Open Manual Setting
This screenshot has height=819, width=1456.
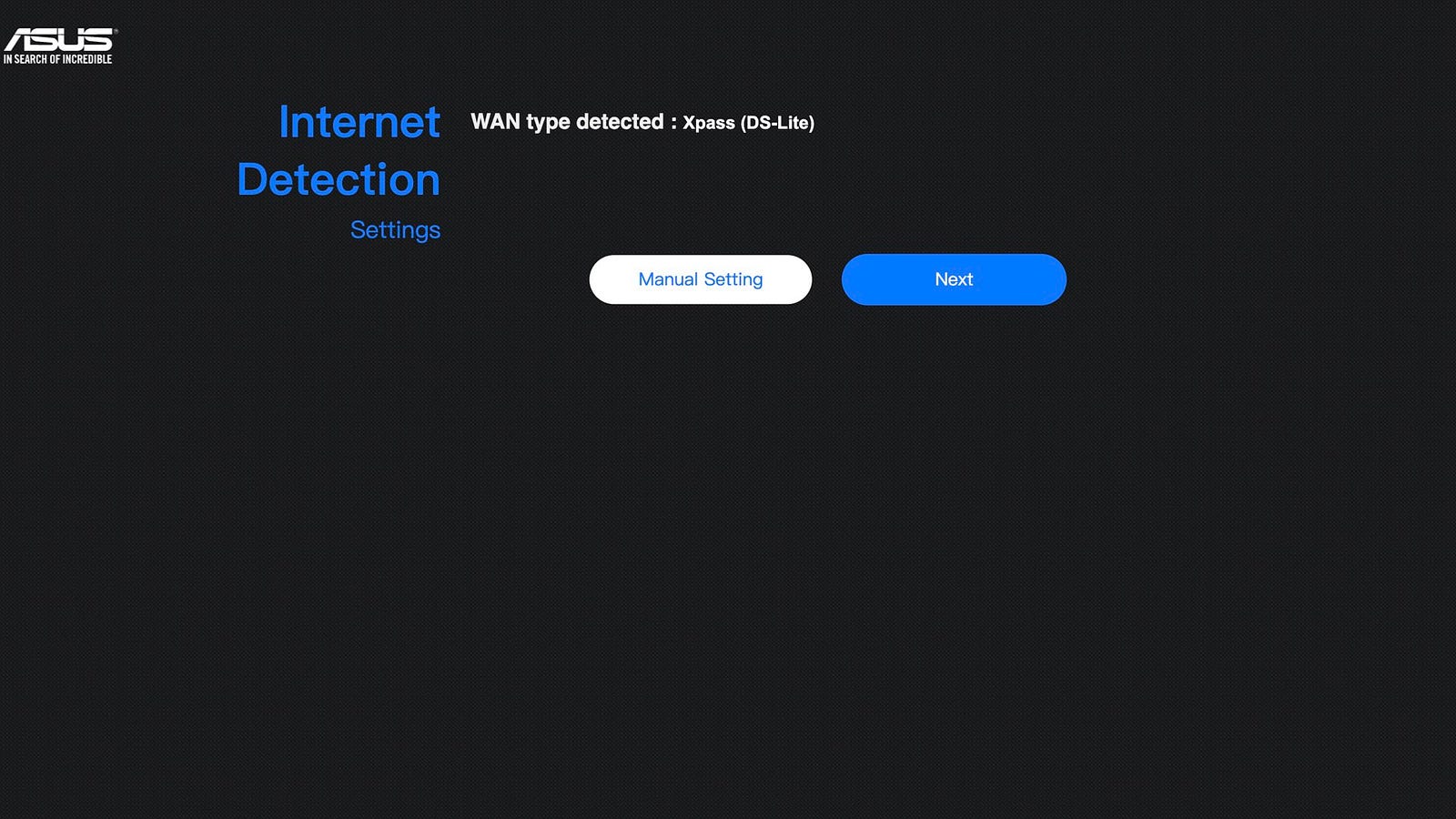pyautogui.click(x=701, y=279)
